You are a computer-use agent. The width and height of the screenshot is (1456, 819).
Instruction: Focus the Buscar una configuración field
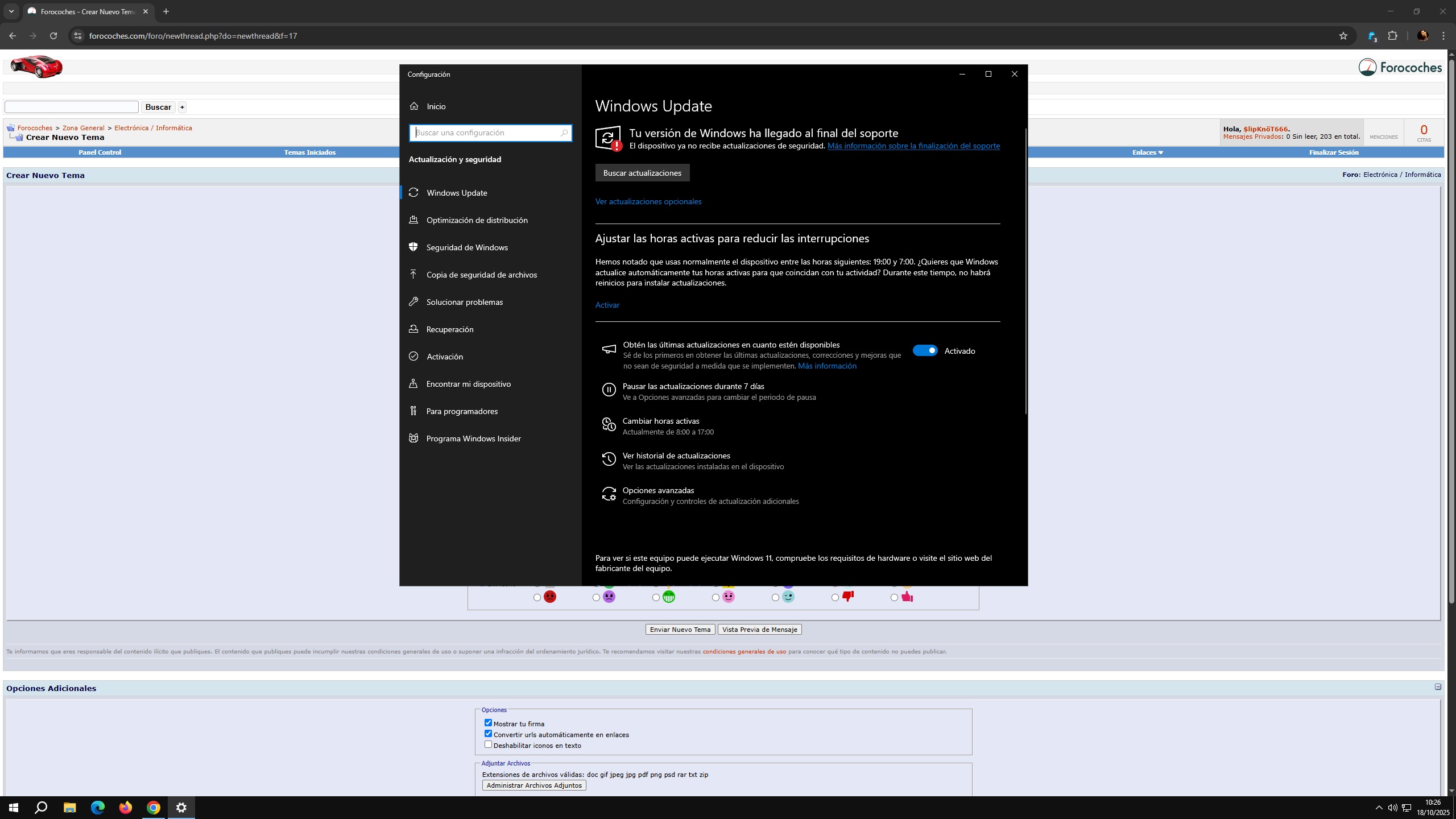coord(490,133)
